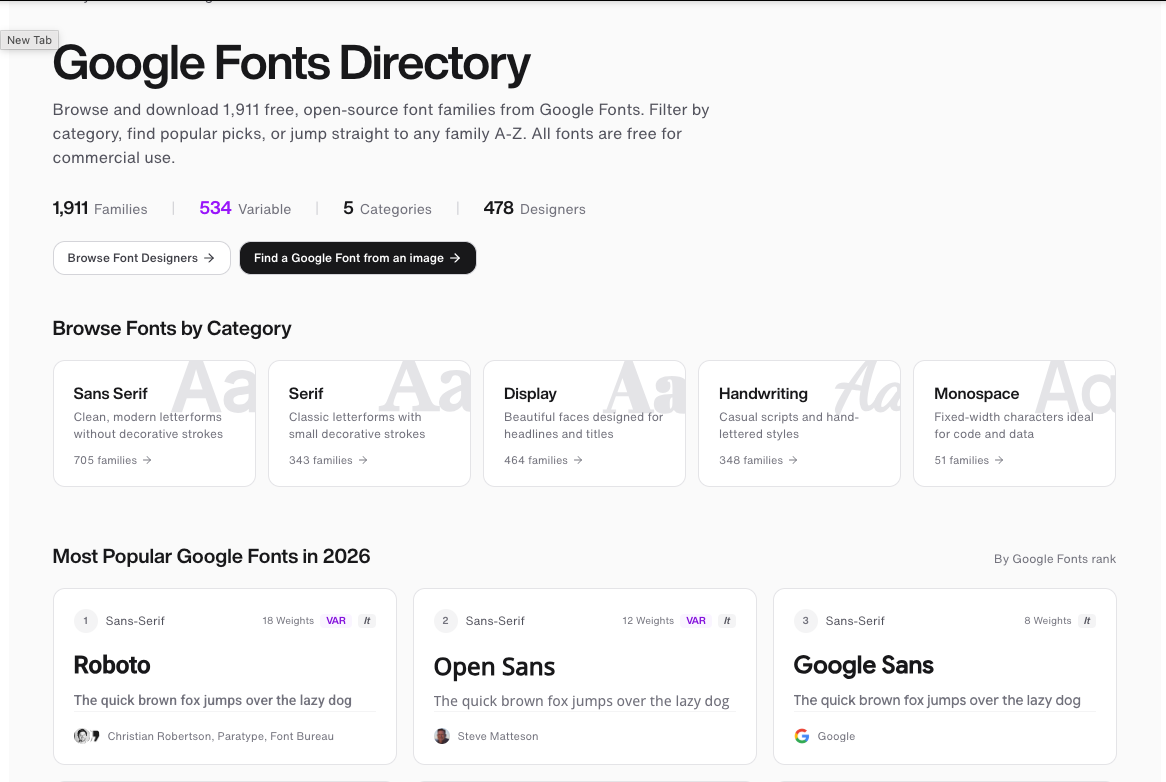Click Browse Fonts by Category heading
Image resolution: width=1166 pixels, height=782 pixels.
click(x=172, y=329)
